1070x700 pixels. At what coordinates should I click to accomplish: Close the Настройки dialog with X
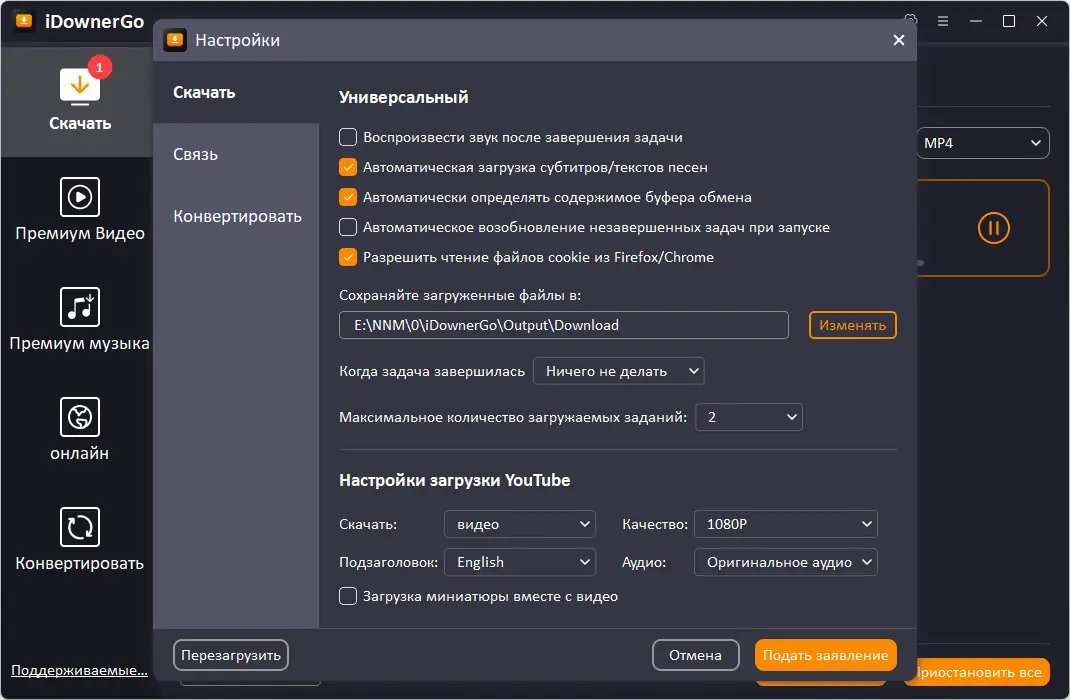coord(898,40)
